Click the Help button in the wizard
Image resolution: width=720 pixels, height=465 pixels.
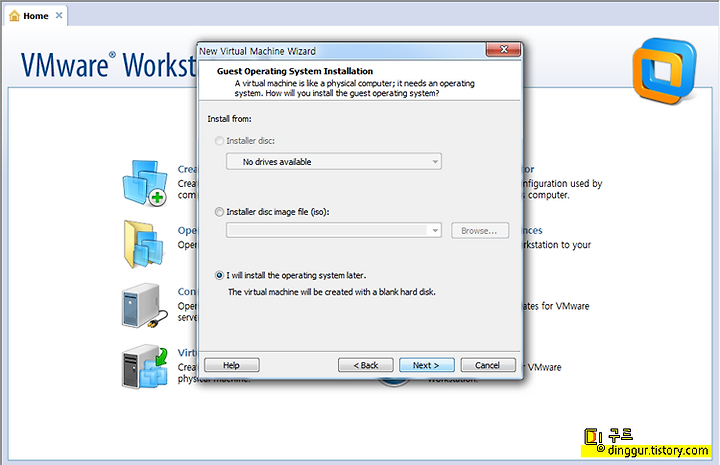[231, 365]
